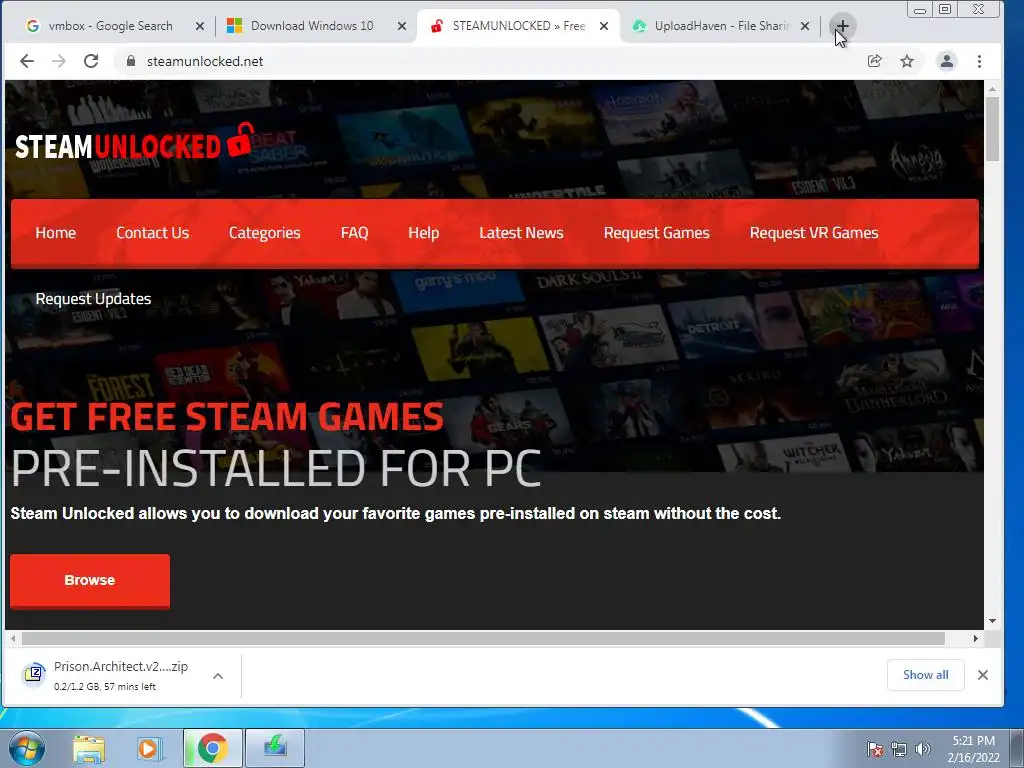Close the downloads bar
Viewport: 1024px width, 768px height.
pos(983,675)
